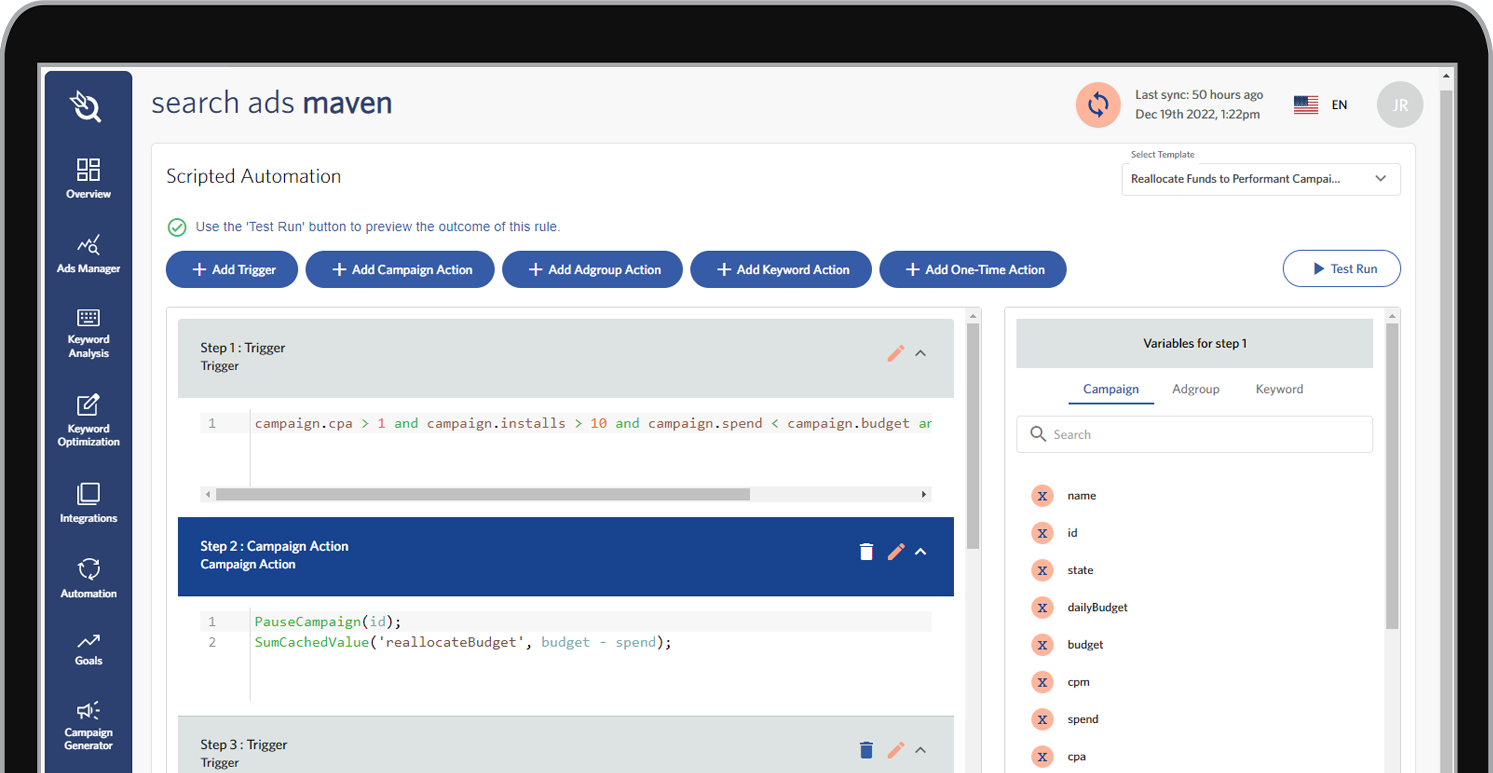This screenshot has height=773, width=1493.
Task: Click the PauseCampaign(id) code line
Action: [328, 622]
